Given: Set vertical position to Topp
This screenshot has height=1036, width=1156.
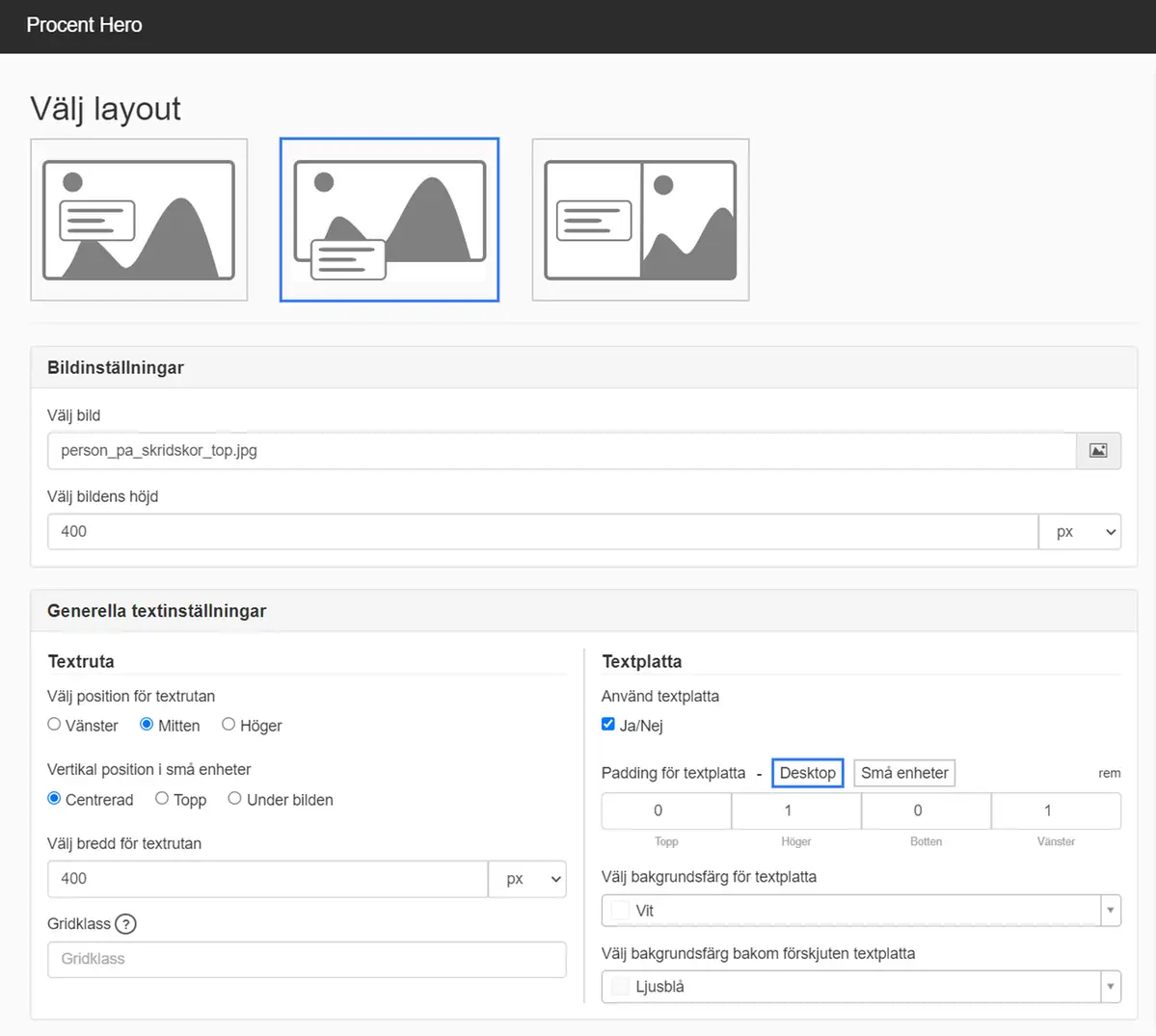Looking at the screenshot, I should (162, 799).
